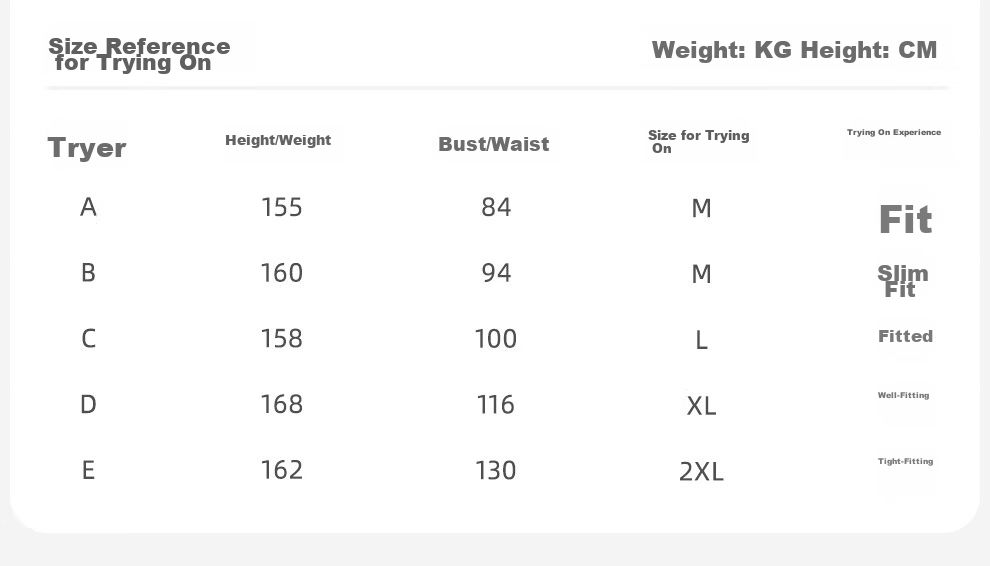Click the 'Size for Trying On' header
Viewport: 990px width, 566px height.
698,142
